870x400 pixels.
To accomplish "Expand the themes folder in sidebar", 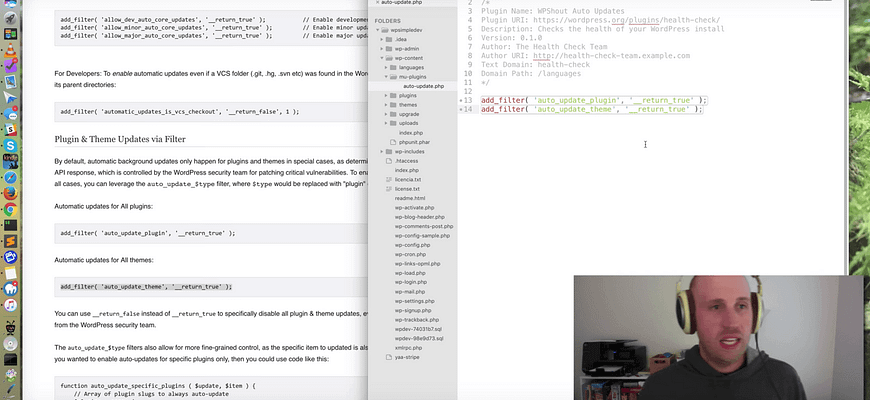I will [386, 105].
